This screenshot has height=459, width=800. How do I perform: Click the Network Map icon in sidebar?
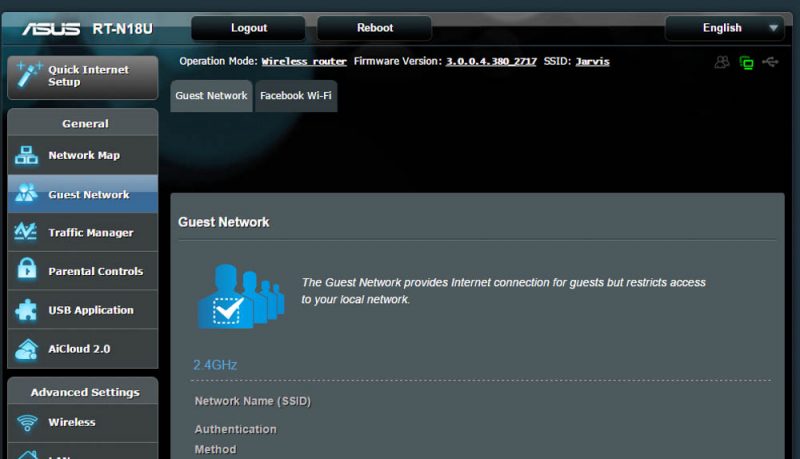point(26,155)
